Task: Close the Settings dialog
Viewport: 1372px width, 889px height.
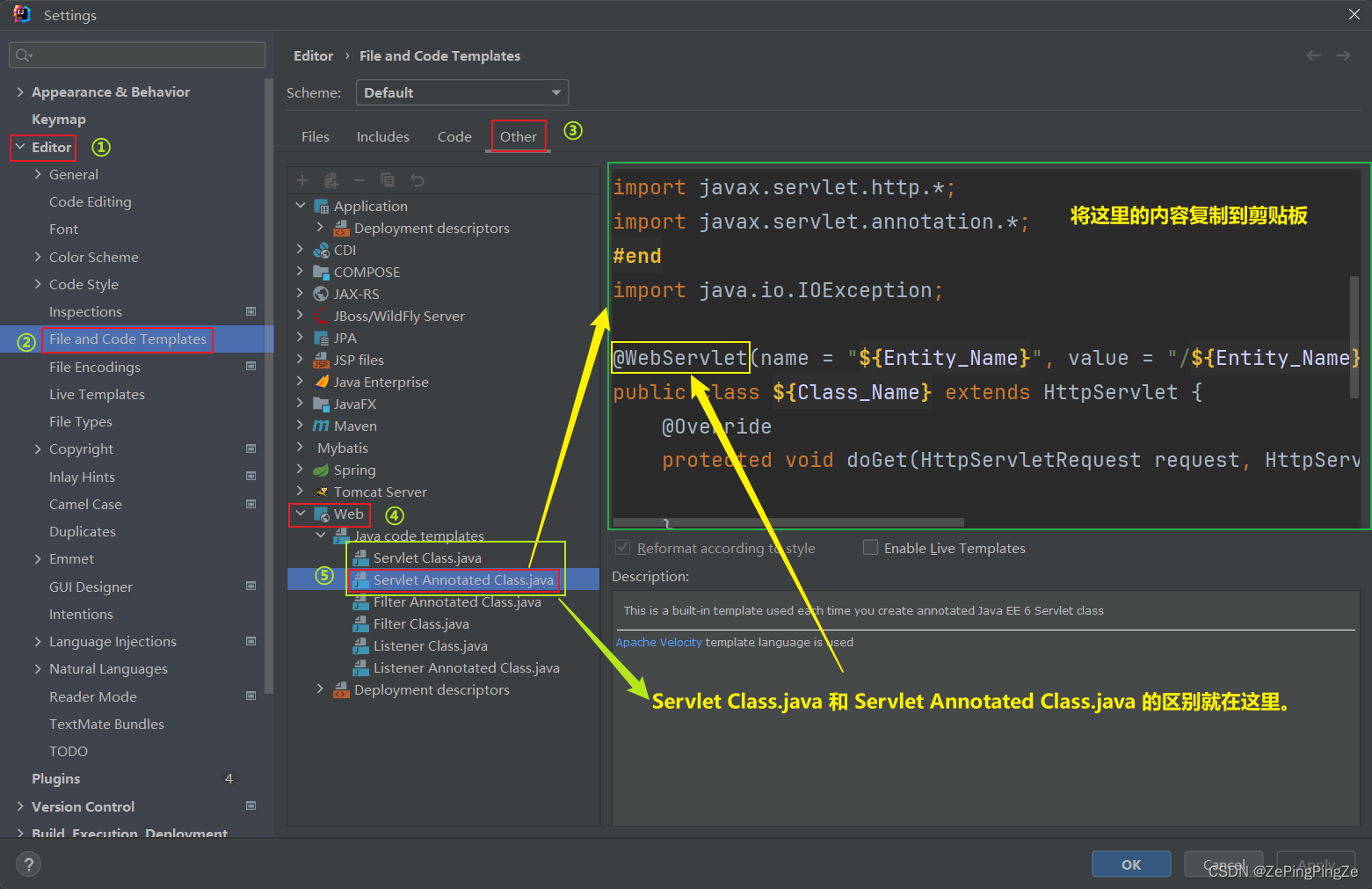Action: point(1354,14)
